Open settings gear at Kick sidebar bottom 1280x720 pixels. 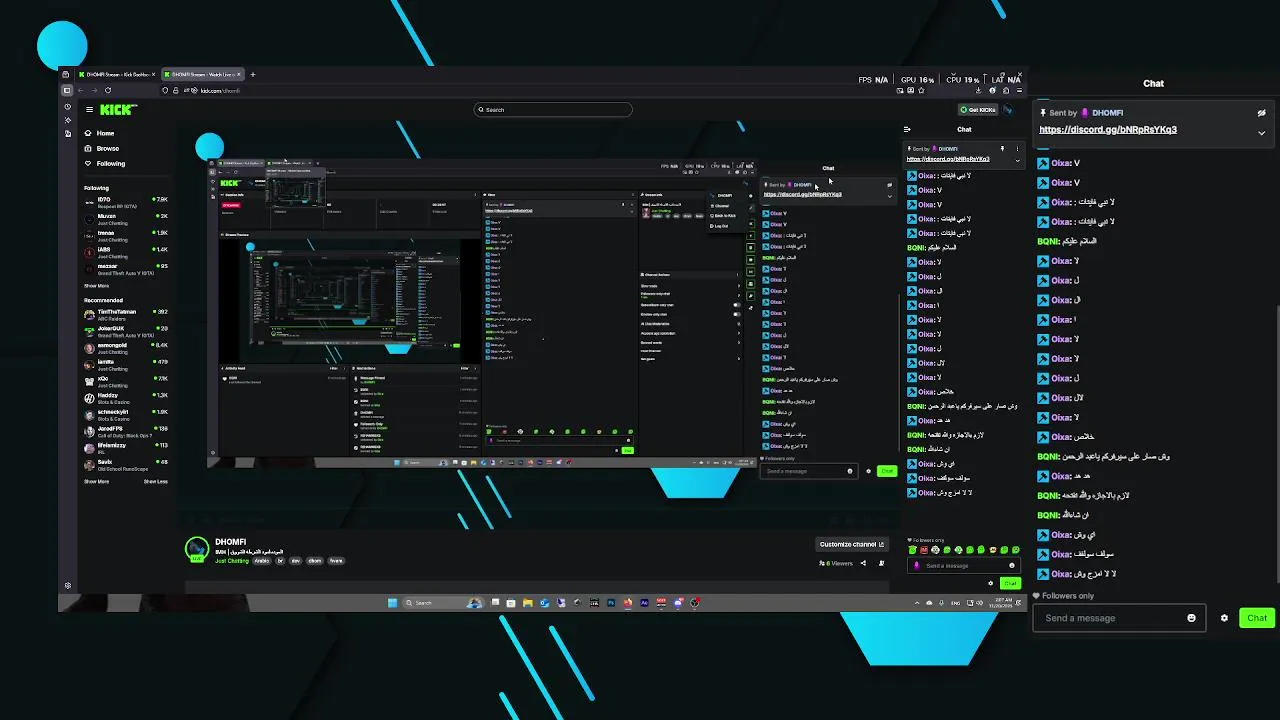(x=68, y=585)
